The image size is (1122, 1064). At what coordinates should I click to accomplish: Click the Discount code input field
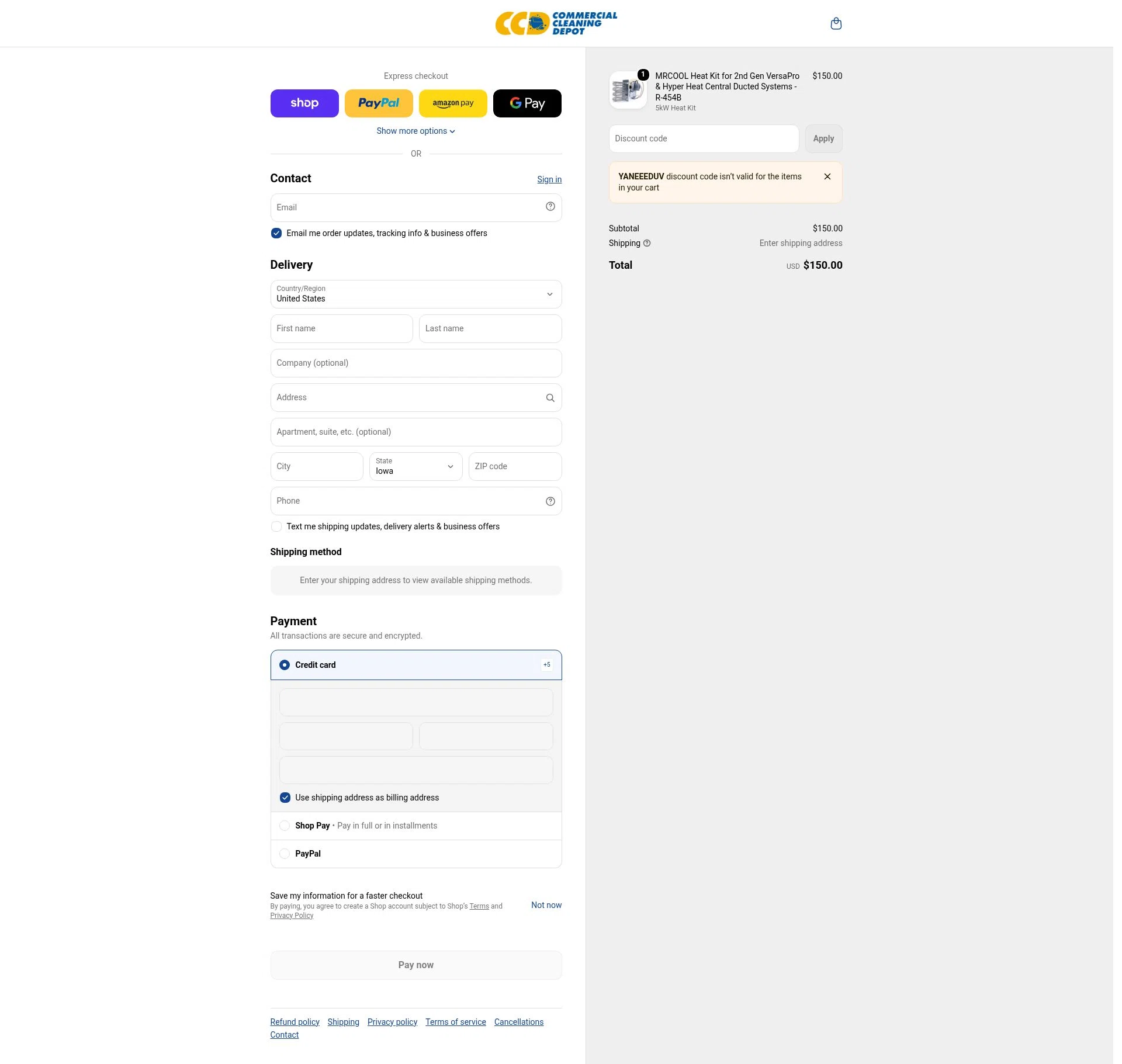[704, 138]
